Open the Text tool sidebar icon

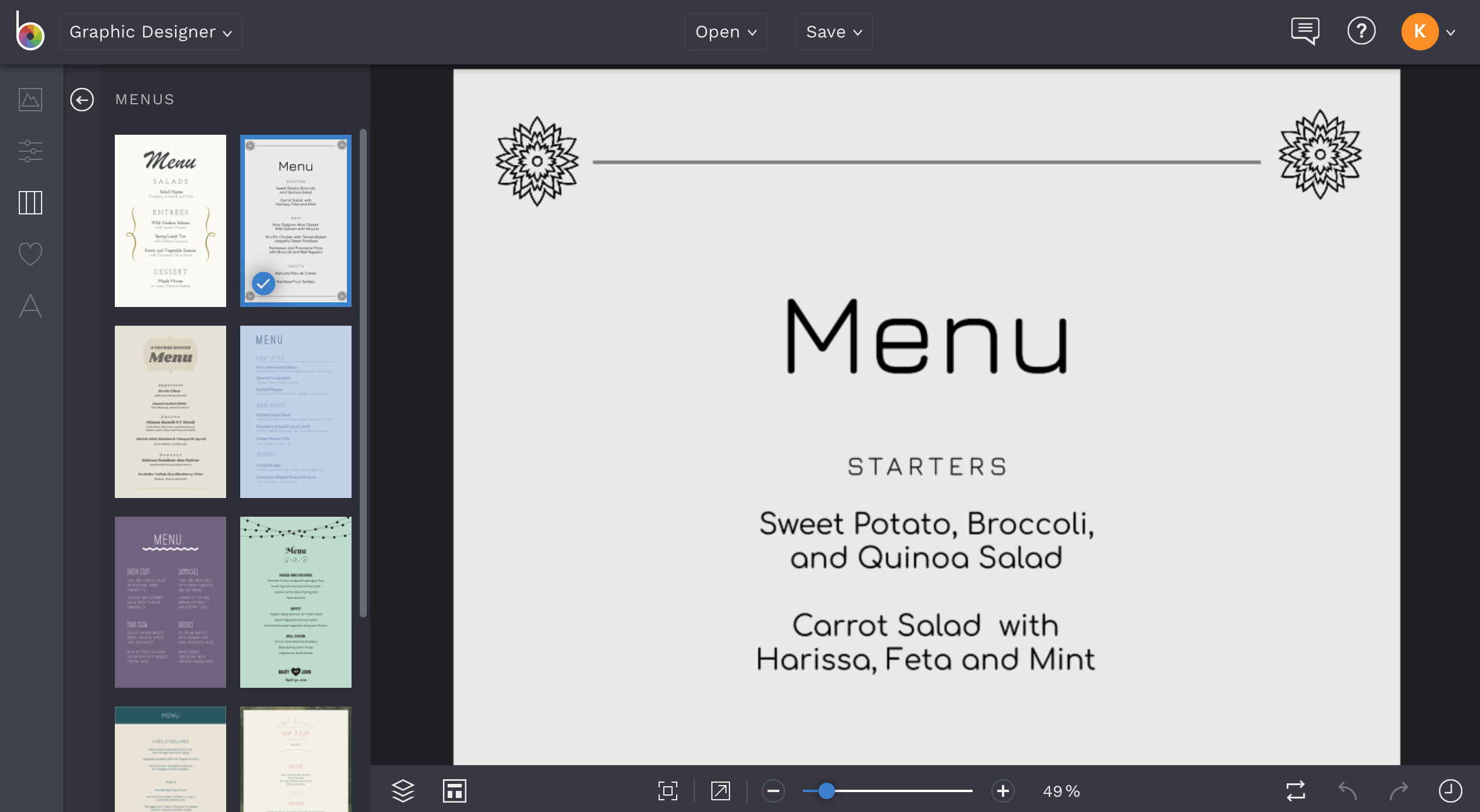(x=30, y=306)
